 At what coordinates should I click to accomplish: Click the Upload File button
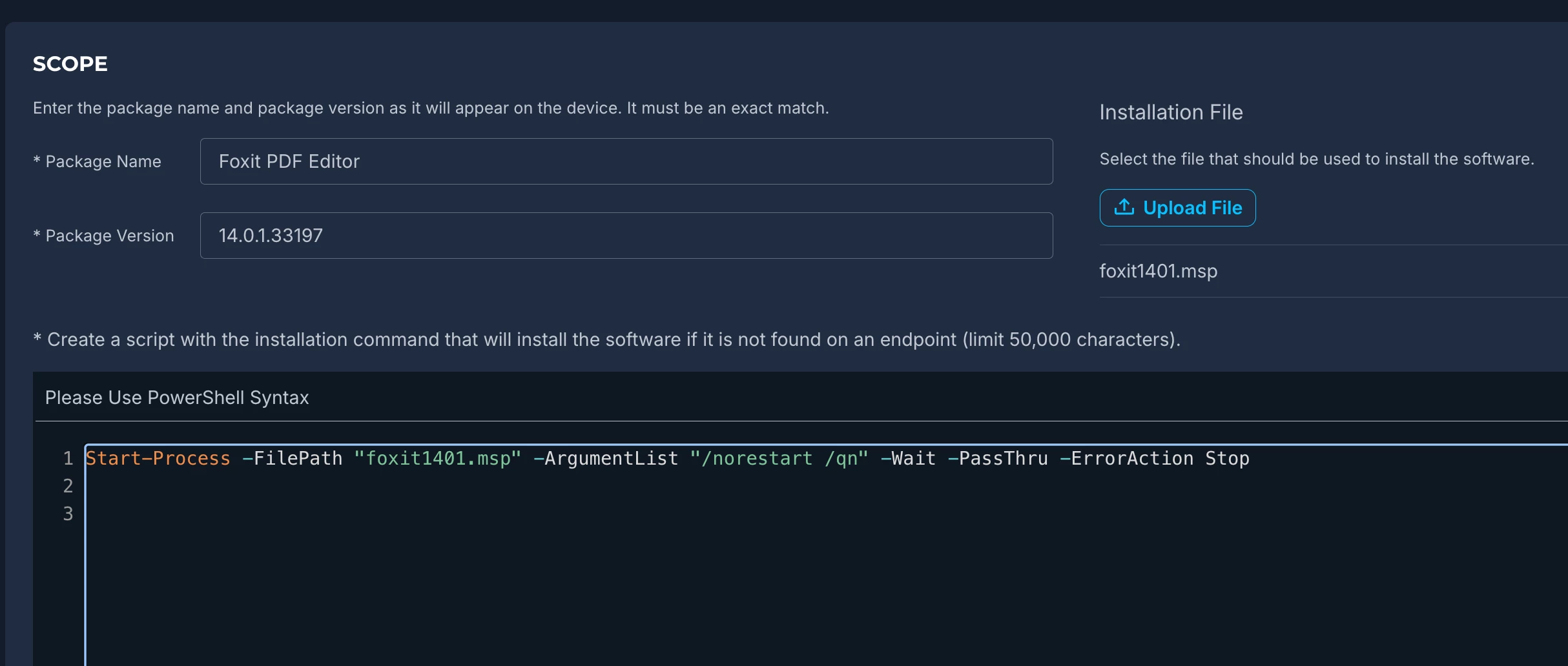1177,208
